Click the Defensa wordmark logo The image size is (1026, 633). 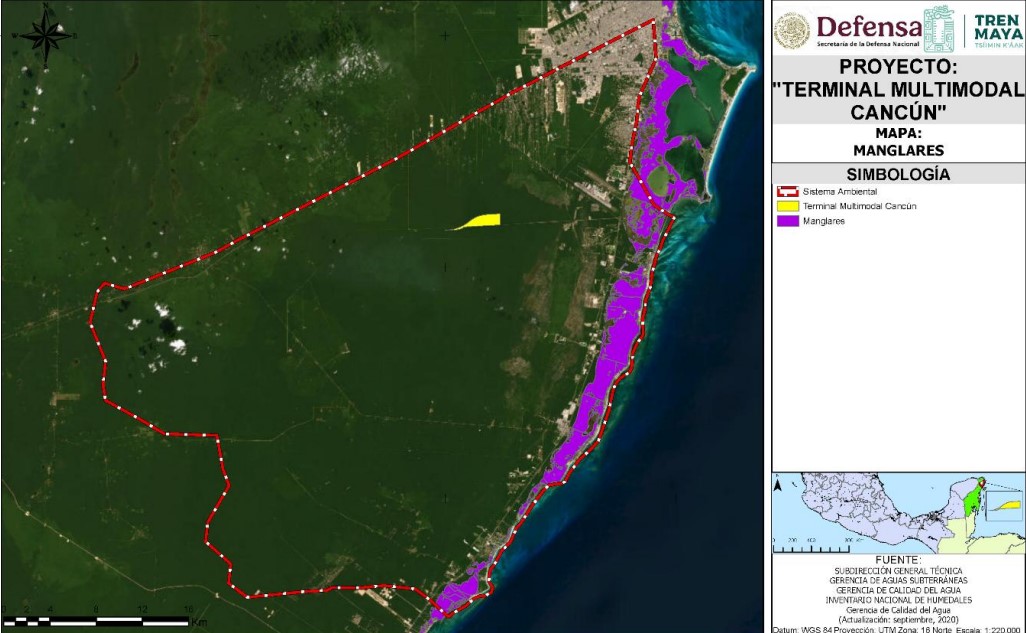click(x=868, y=28)
